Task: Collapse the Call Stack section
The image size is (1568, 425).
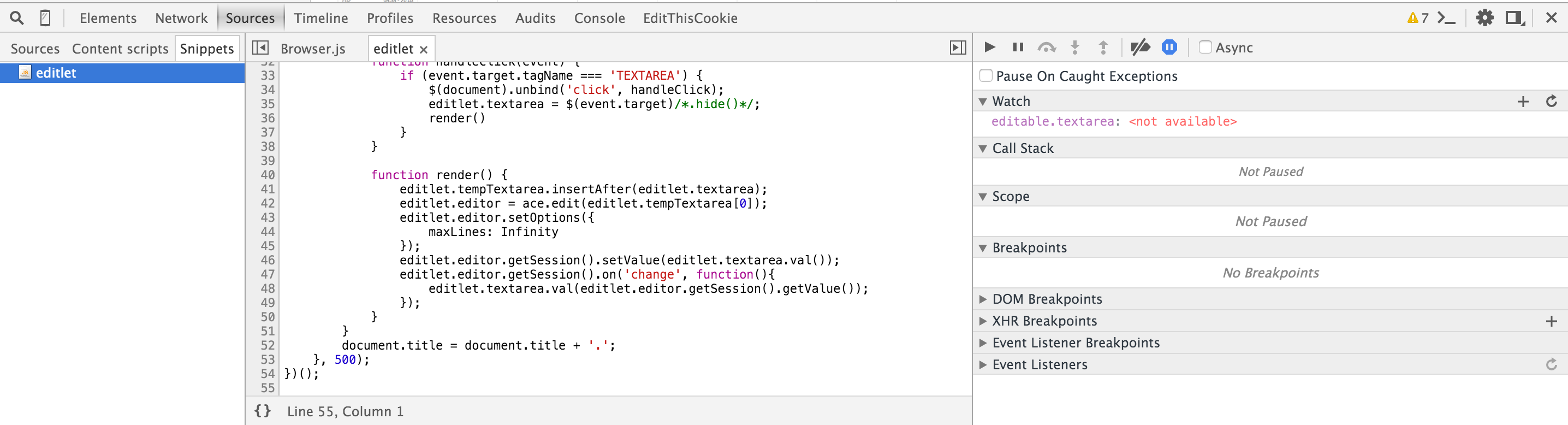Action: 982,149
